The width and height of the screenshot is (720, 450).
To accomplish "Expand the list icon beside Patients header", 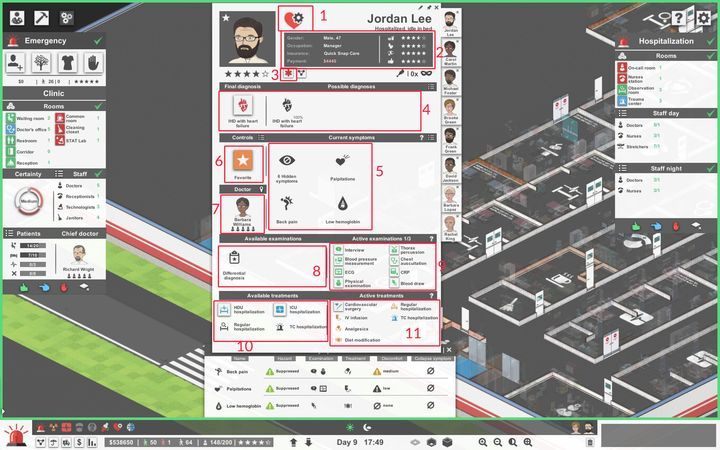I will pyautogui.click(x=9, y=233).
